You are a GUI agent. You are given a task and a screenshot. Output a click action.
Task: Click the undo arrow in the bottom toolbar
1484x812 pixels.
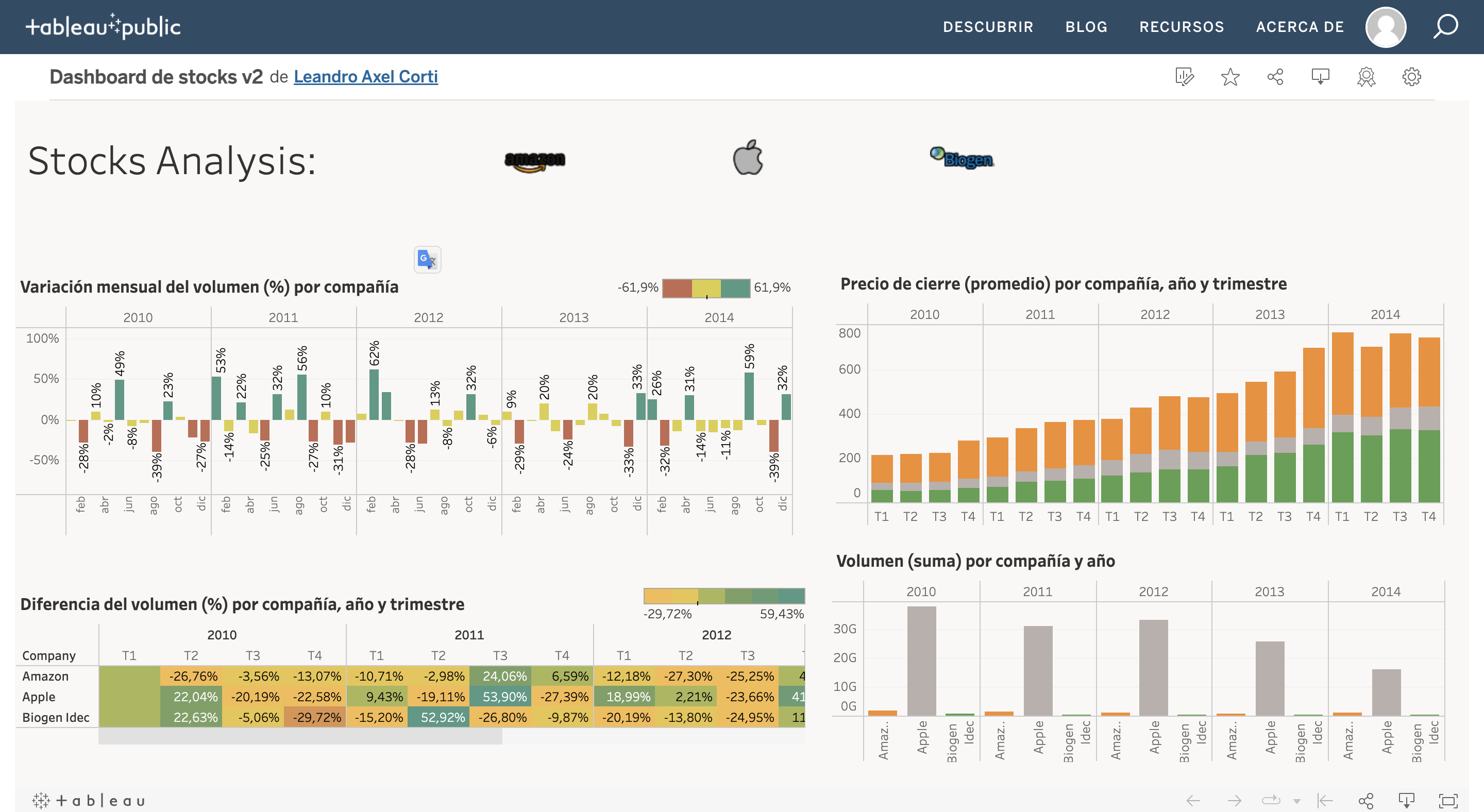pyautogui.click(x=1193, y=800)
